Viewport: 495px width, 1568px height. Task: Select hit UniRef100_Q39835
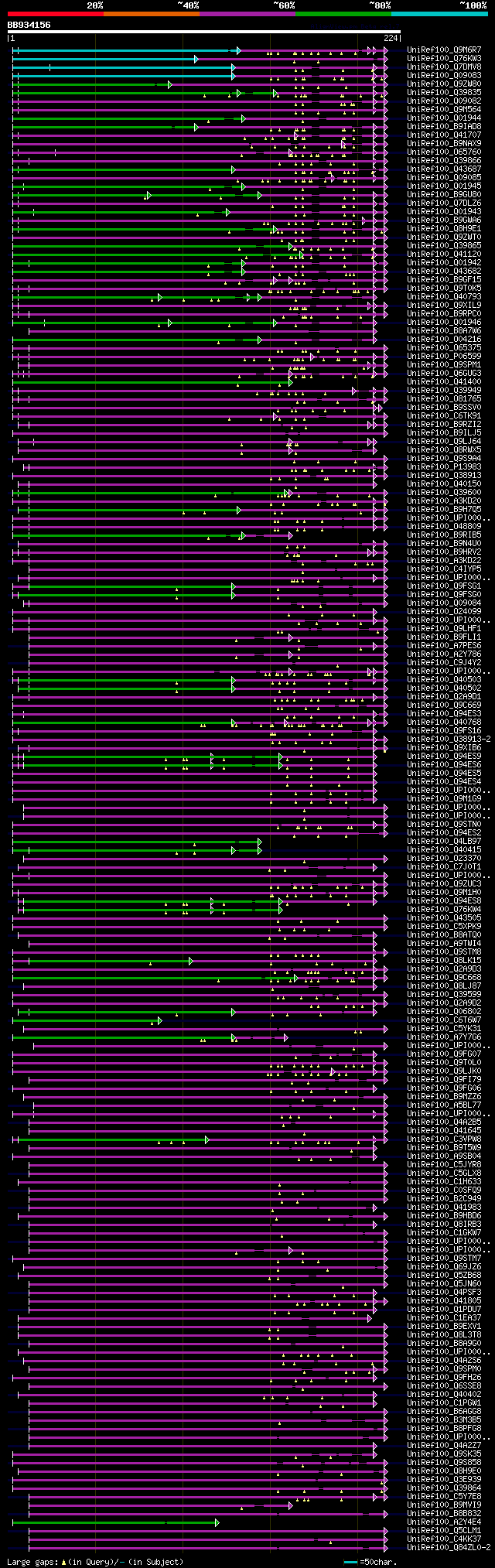[x=444, y=92]
